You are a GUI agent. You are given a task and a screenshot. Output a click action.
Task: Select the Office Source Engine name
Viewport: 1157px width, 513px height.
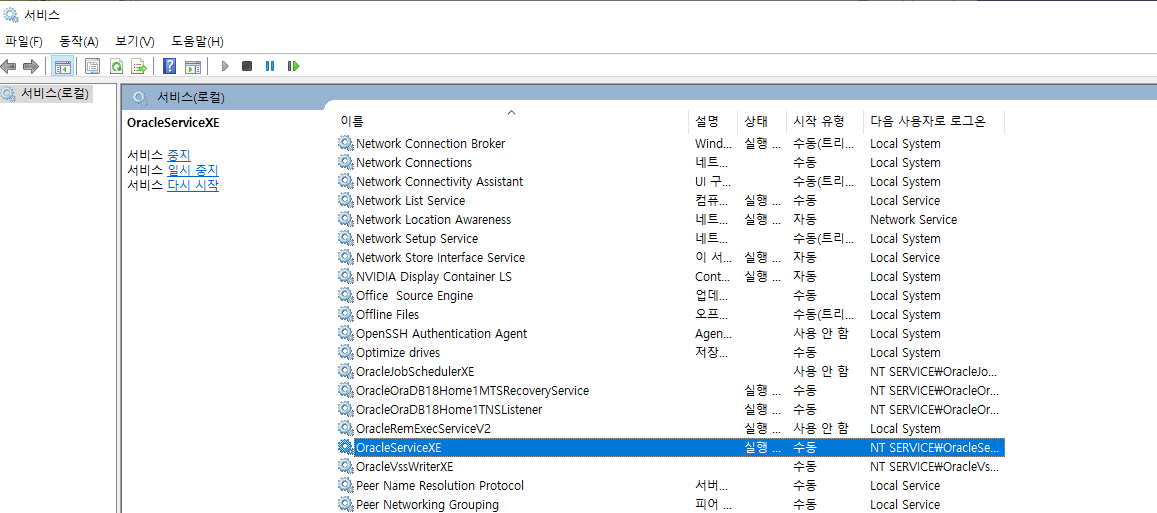point(415,295)
